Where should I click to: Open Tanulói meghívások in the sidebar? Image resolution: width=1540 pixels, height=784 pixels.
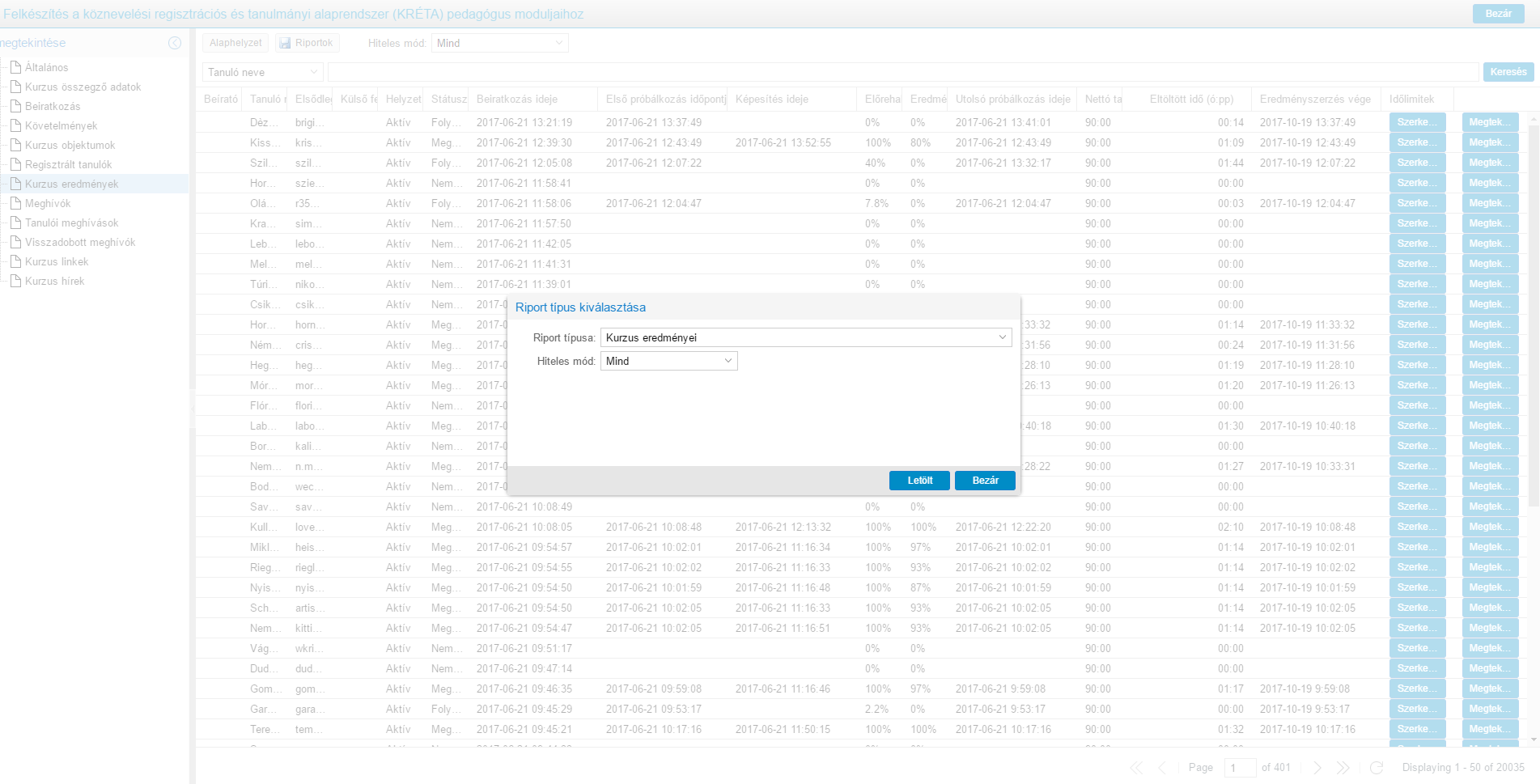pos(71,222)
